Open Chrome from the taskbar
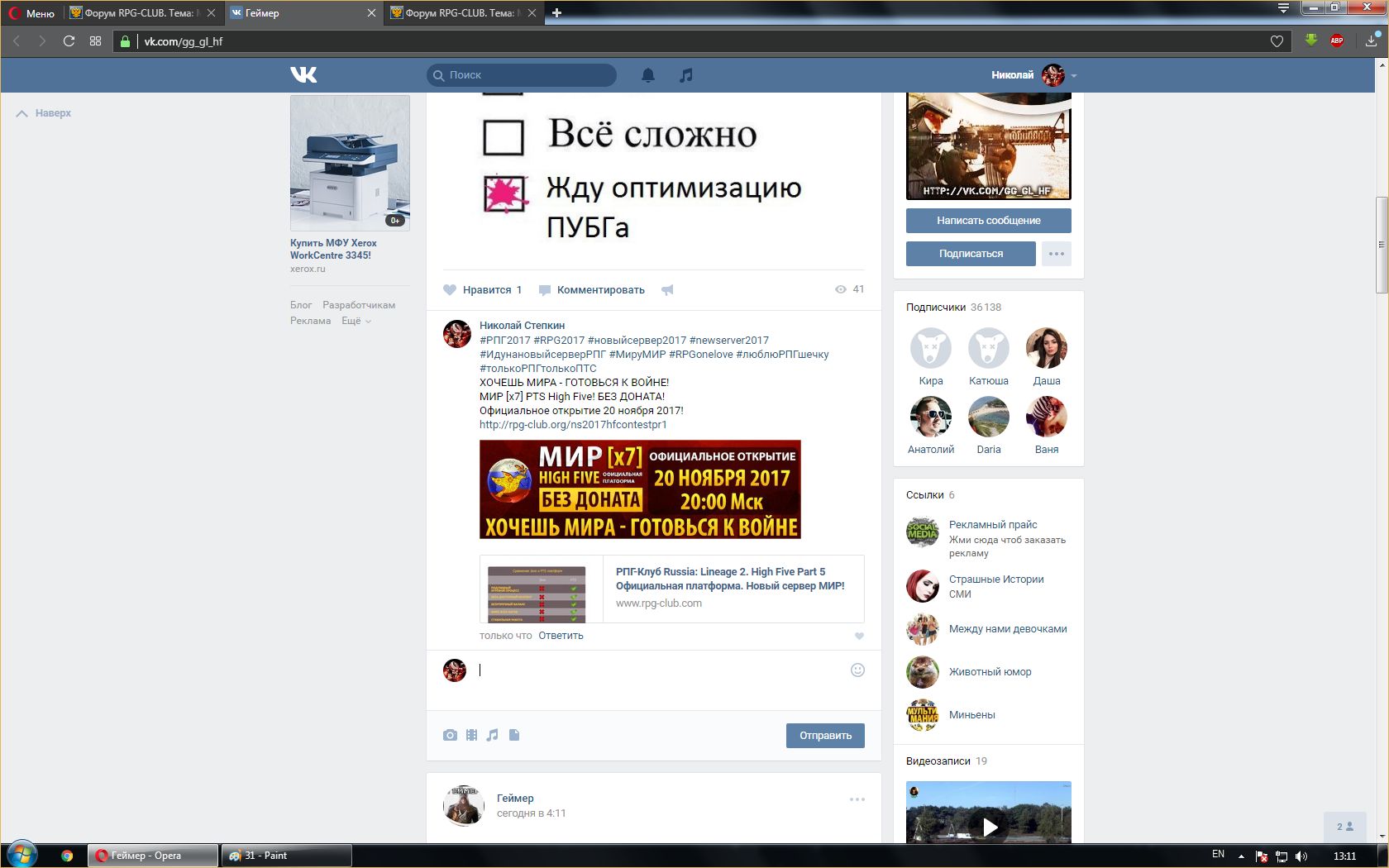 click(x=67, y=856)
